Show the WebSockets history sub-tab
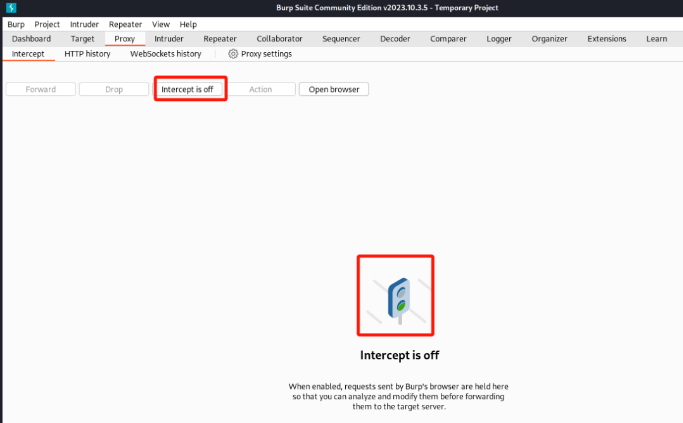The width and height of the screenshot is (683, 423). (x=166, y=54)
